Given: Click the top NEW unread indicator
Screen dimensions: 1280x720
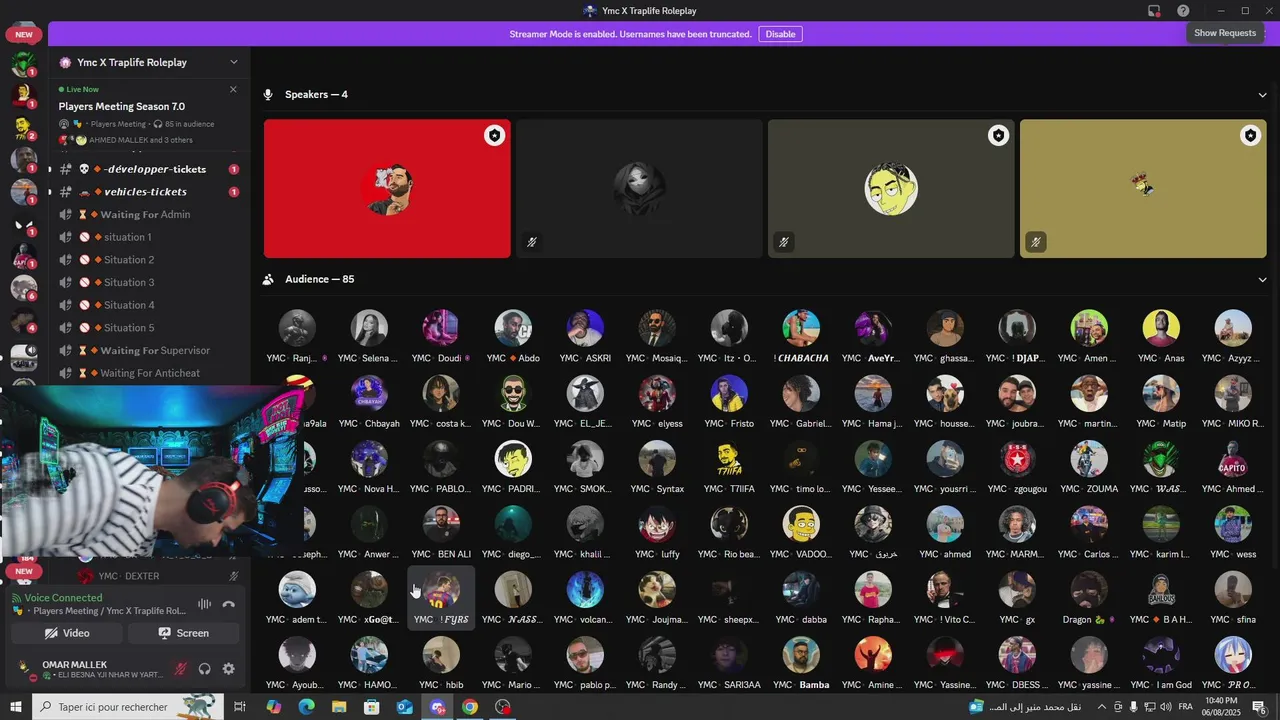Looking at the screenshot, I should [x=24, y=34].
